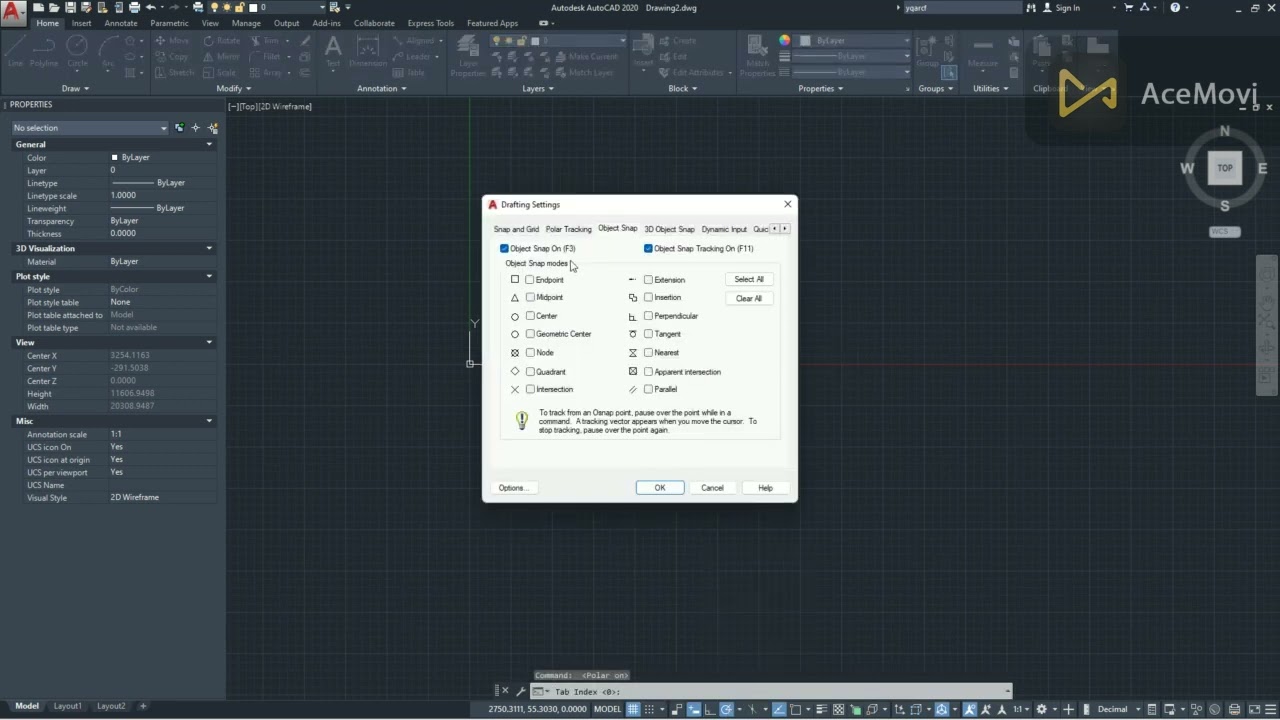
Task: Toggle Object Snap Tracking On (F11) checkbox
Action: [648, 248]
